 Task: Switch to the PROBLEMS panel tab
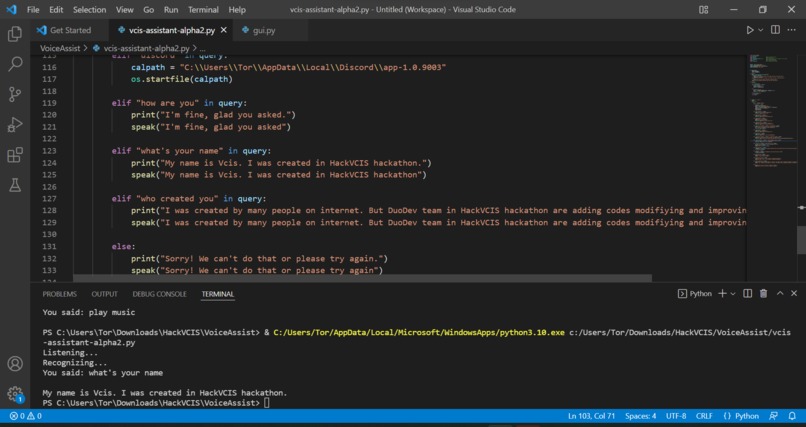(60, 294)
